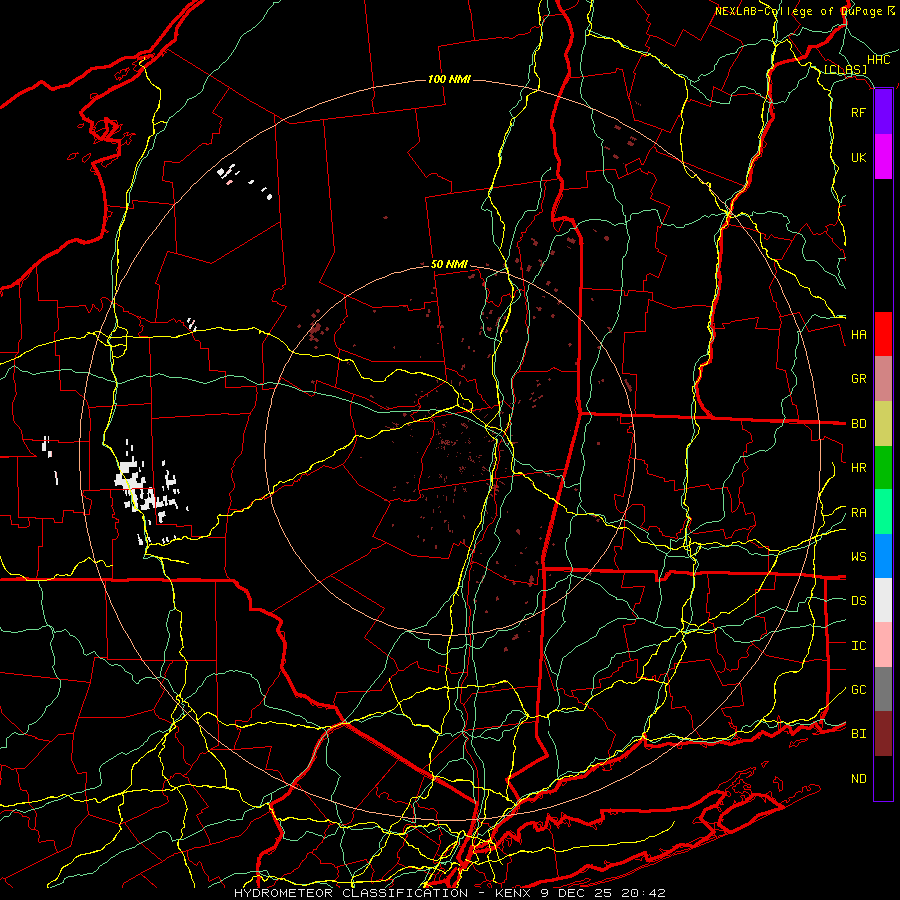Click the HR legend label
Image resolution: width=900 pixels, height=900 pixels.
point(859,468)
